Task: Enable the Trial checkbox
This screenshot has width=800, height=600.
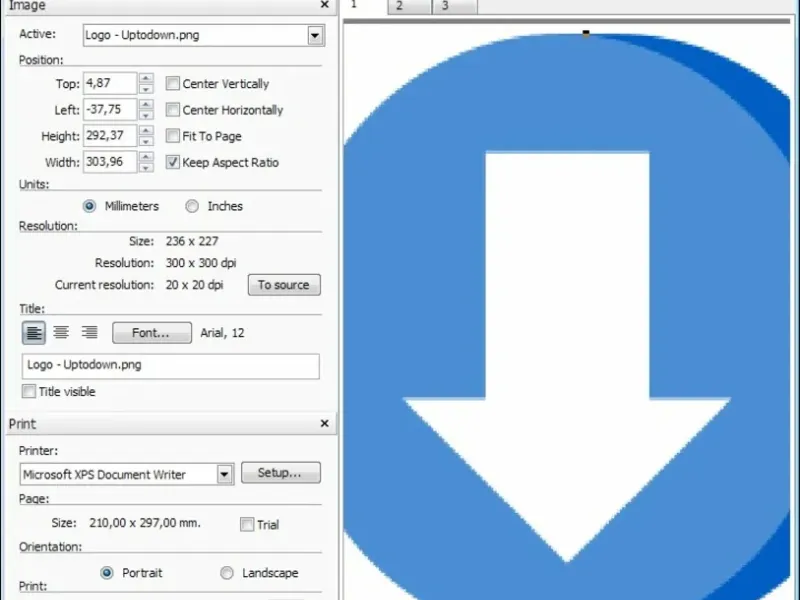Action: coord(247,524)
